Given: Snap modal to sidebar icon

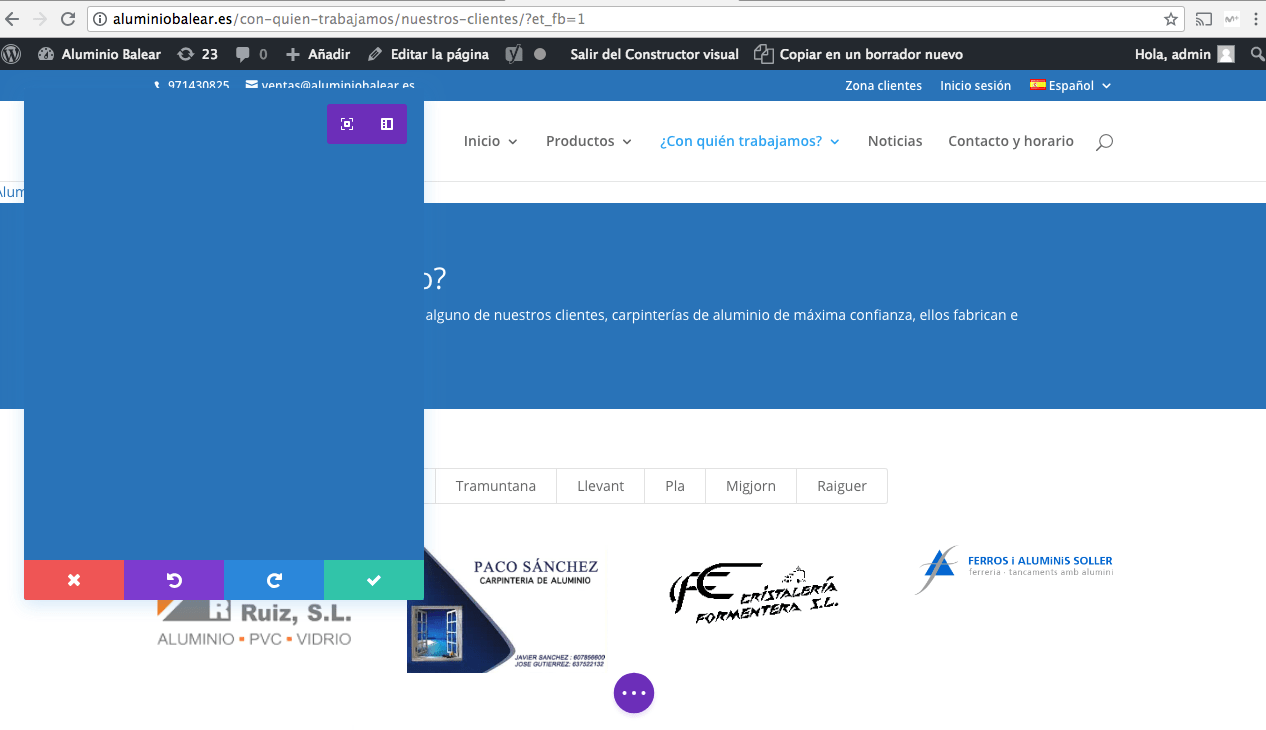Looking at the screenshot, I should coord(387,124).
